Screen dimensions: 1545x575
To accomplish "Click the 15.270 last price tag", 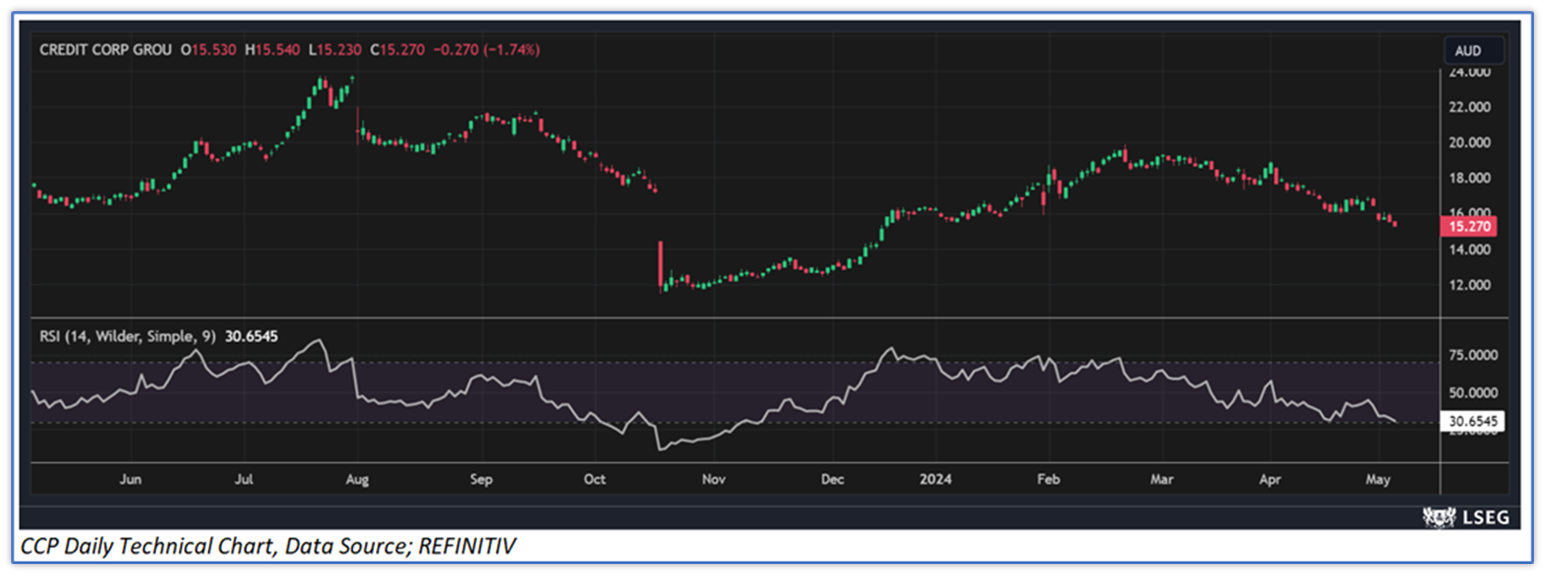I will coord(1469,227).
